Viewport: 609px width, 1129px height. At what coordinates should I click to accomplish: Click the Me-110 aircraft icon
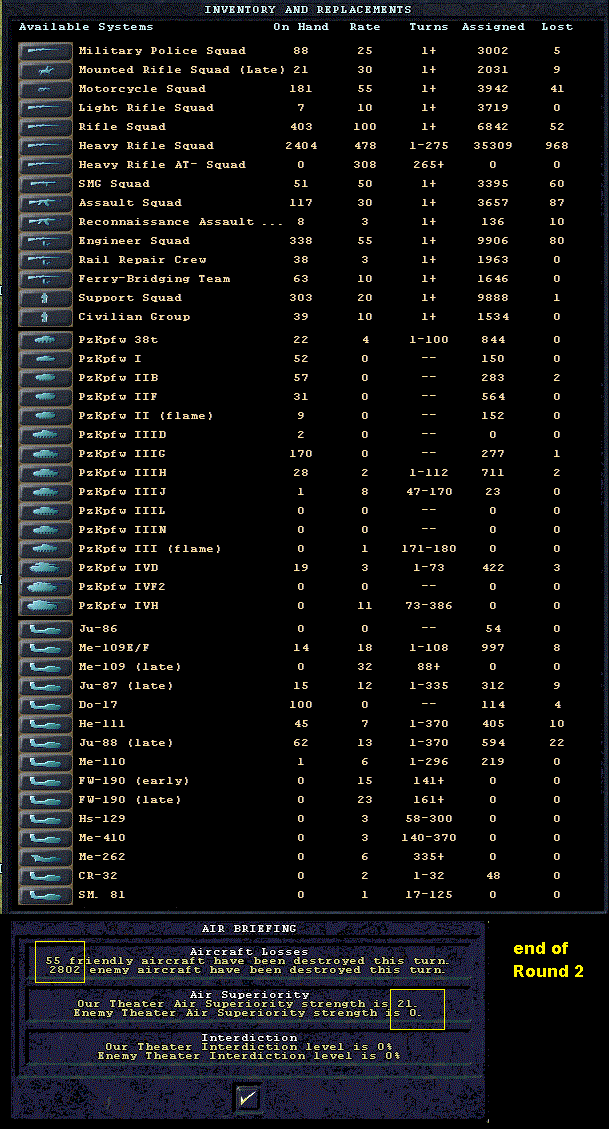(x=45, y=762)
